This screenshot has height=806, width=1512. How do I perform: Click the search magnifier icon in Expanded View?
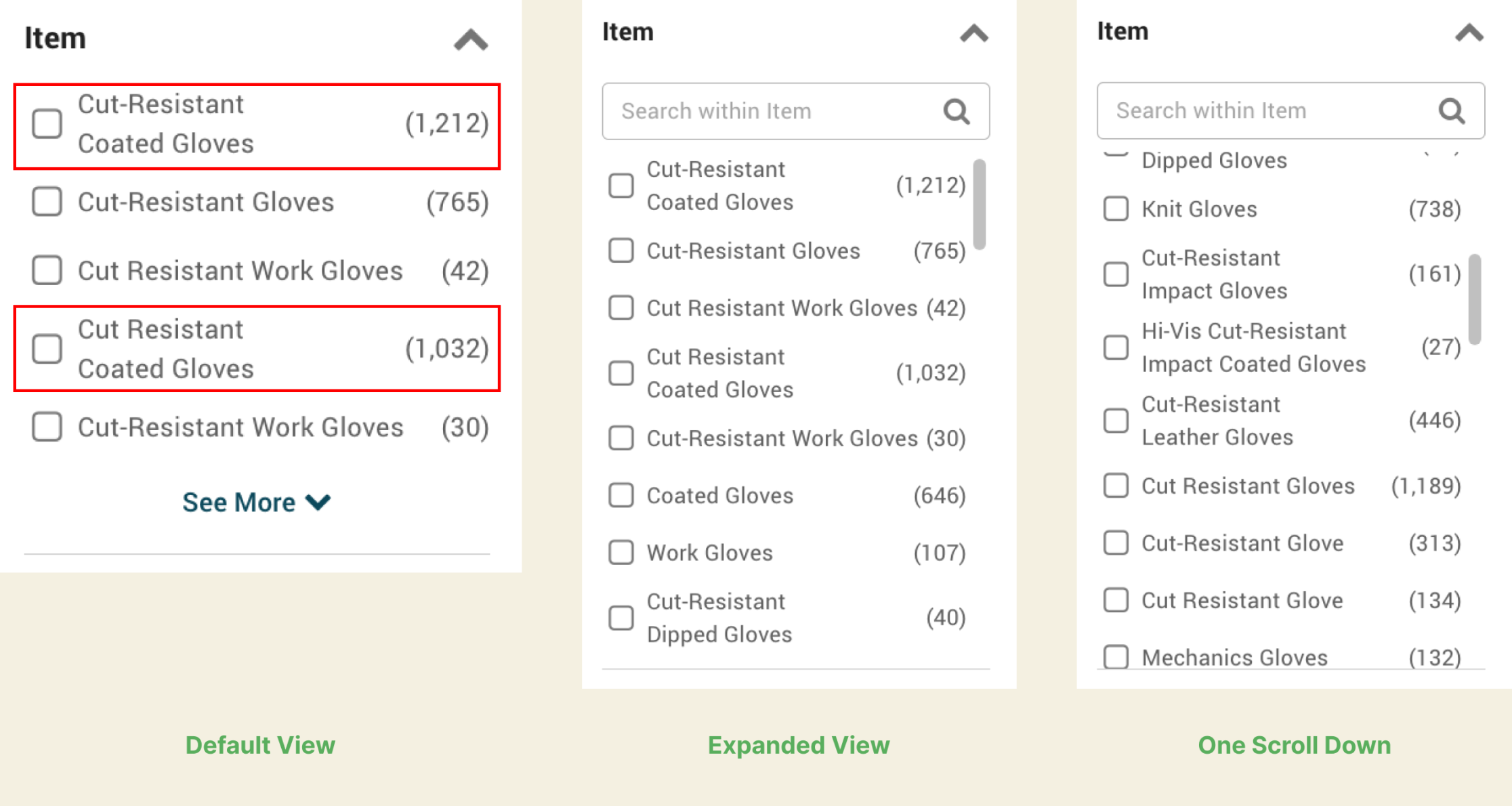(x=956, y=111)
